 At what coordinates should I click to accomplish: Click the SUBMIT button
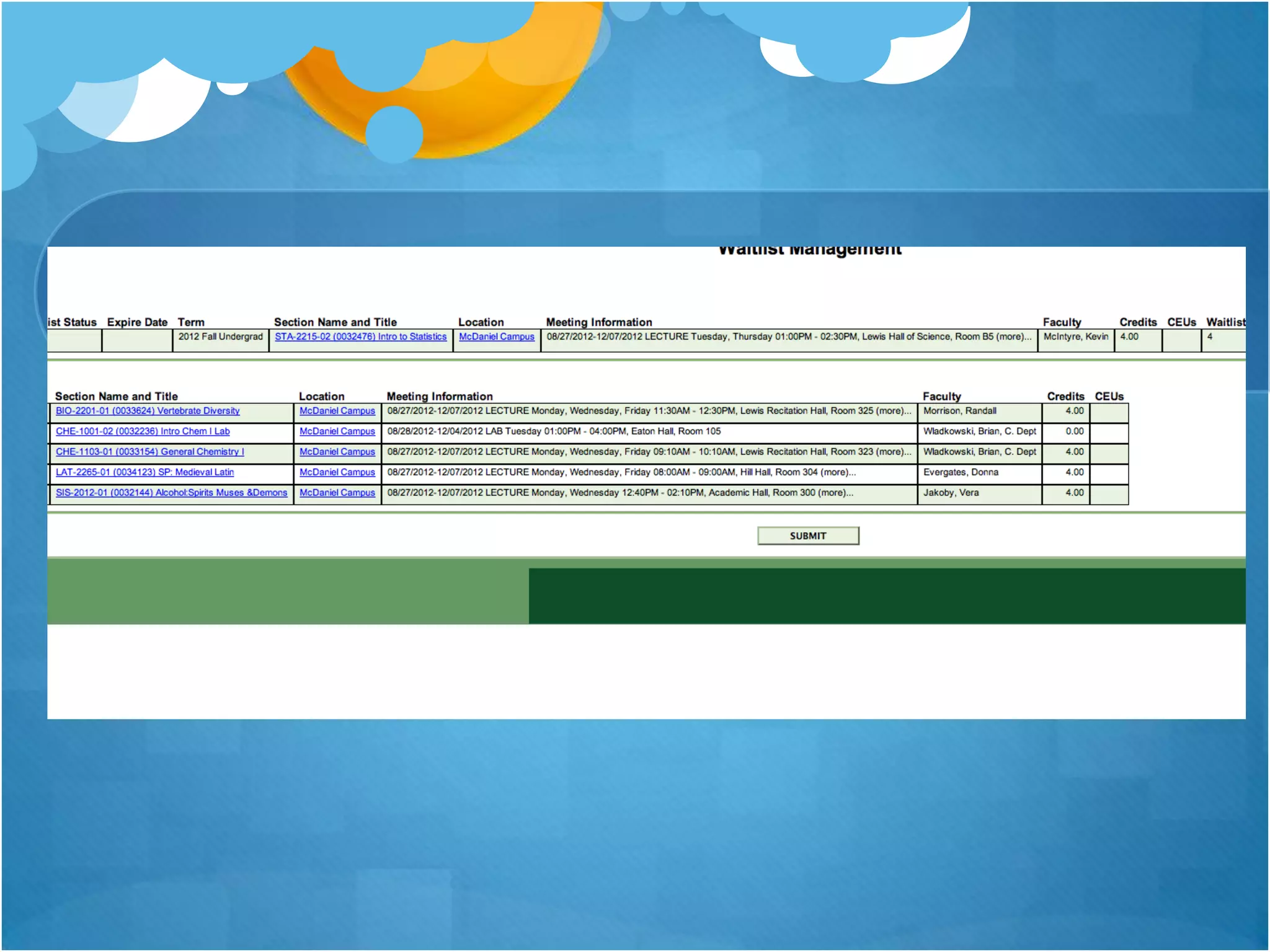807,536
